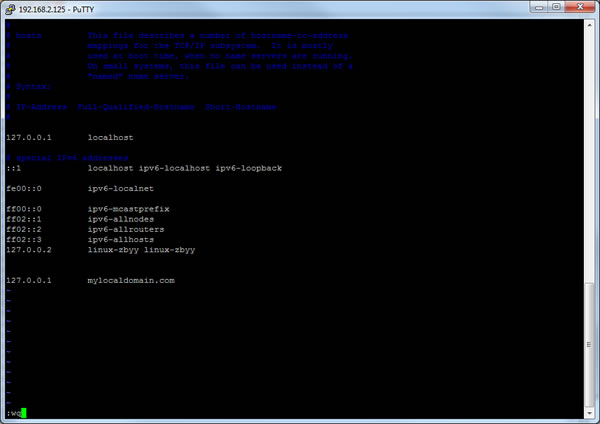Click the scrollbar down arrow
The width and height of the screenshot is (600, 424).
[x=589, y=414]
